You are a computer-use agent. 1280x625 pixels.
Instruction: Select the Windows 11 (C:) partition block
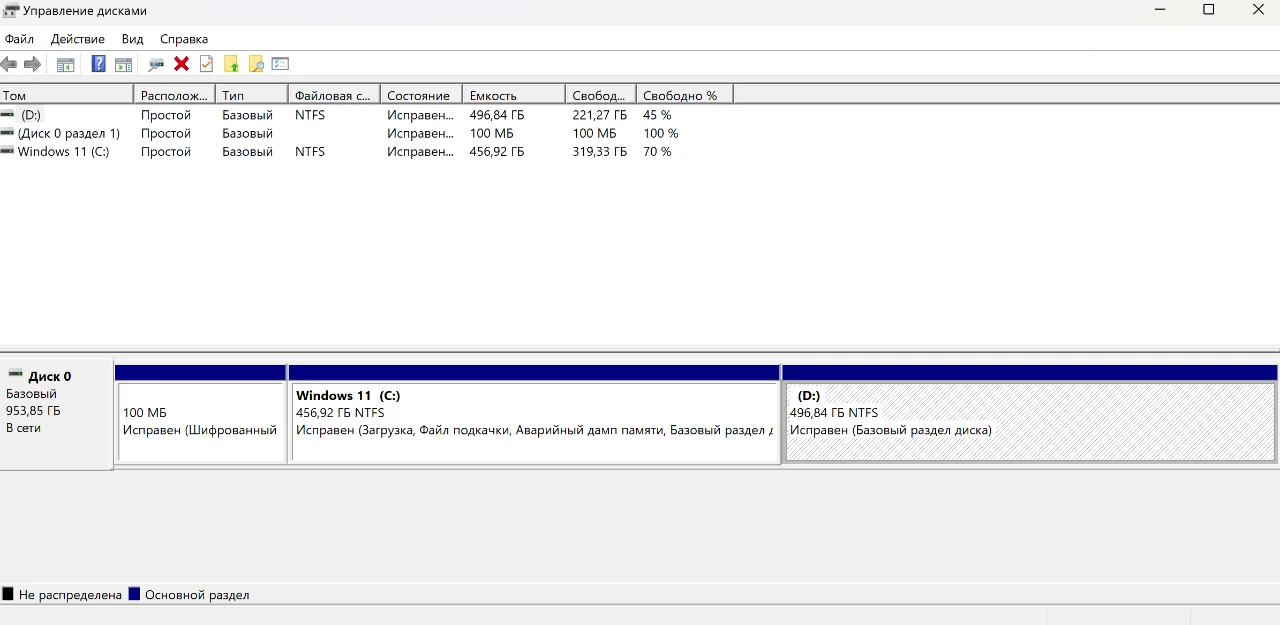pos(534,414)
